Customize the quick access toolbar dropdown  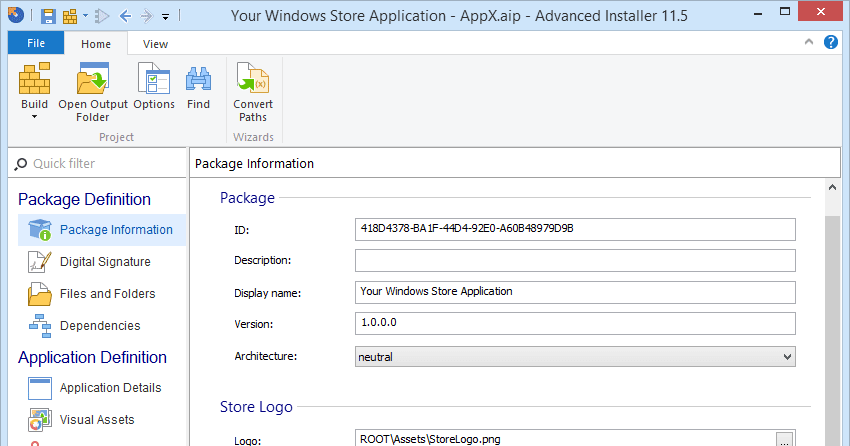click(x=165, y=17)
